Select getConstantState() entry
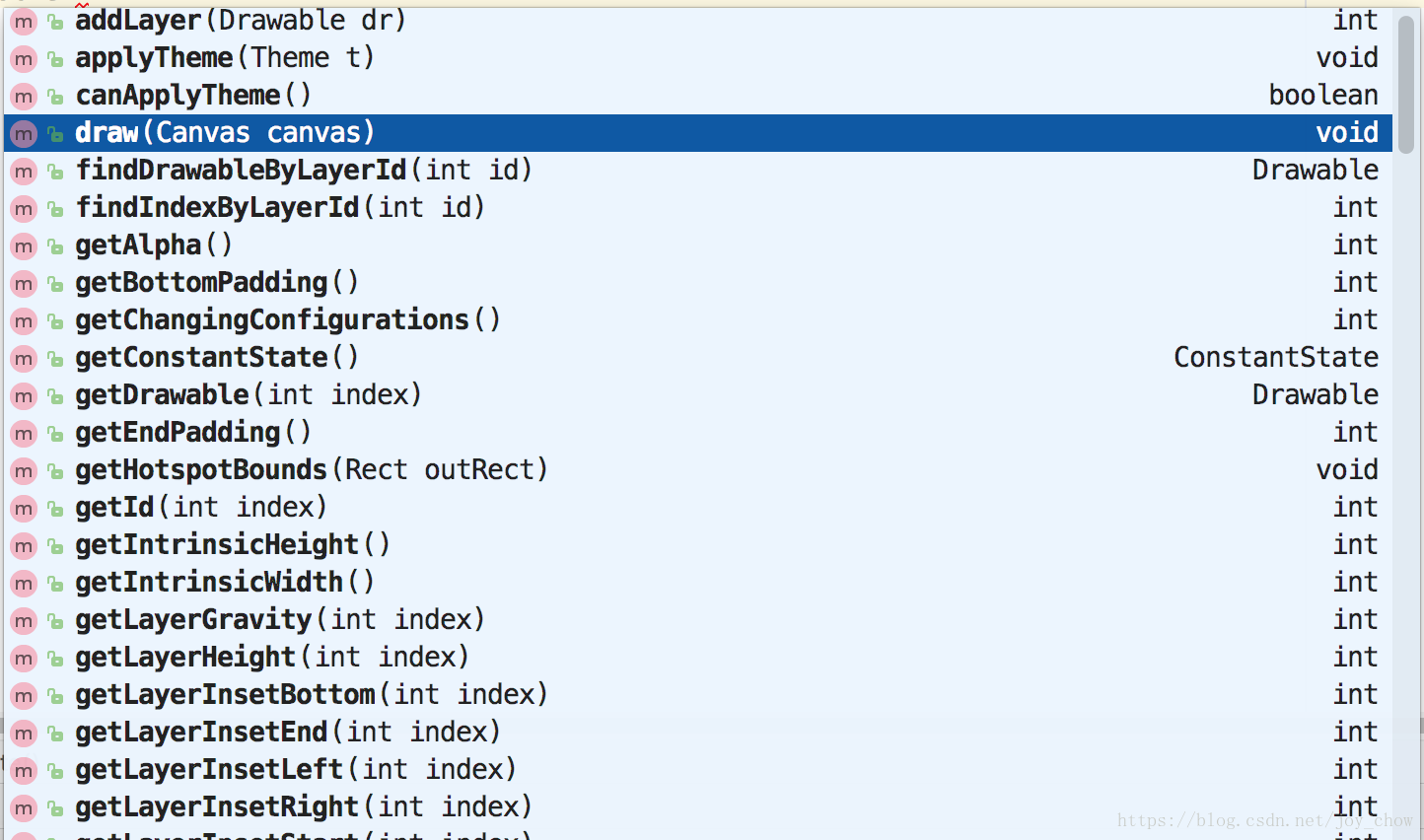The width and height of the screenshot is (1424, 840). [x=698, y=358]
